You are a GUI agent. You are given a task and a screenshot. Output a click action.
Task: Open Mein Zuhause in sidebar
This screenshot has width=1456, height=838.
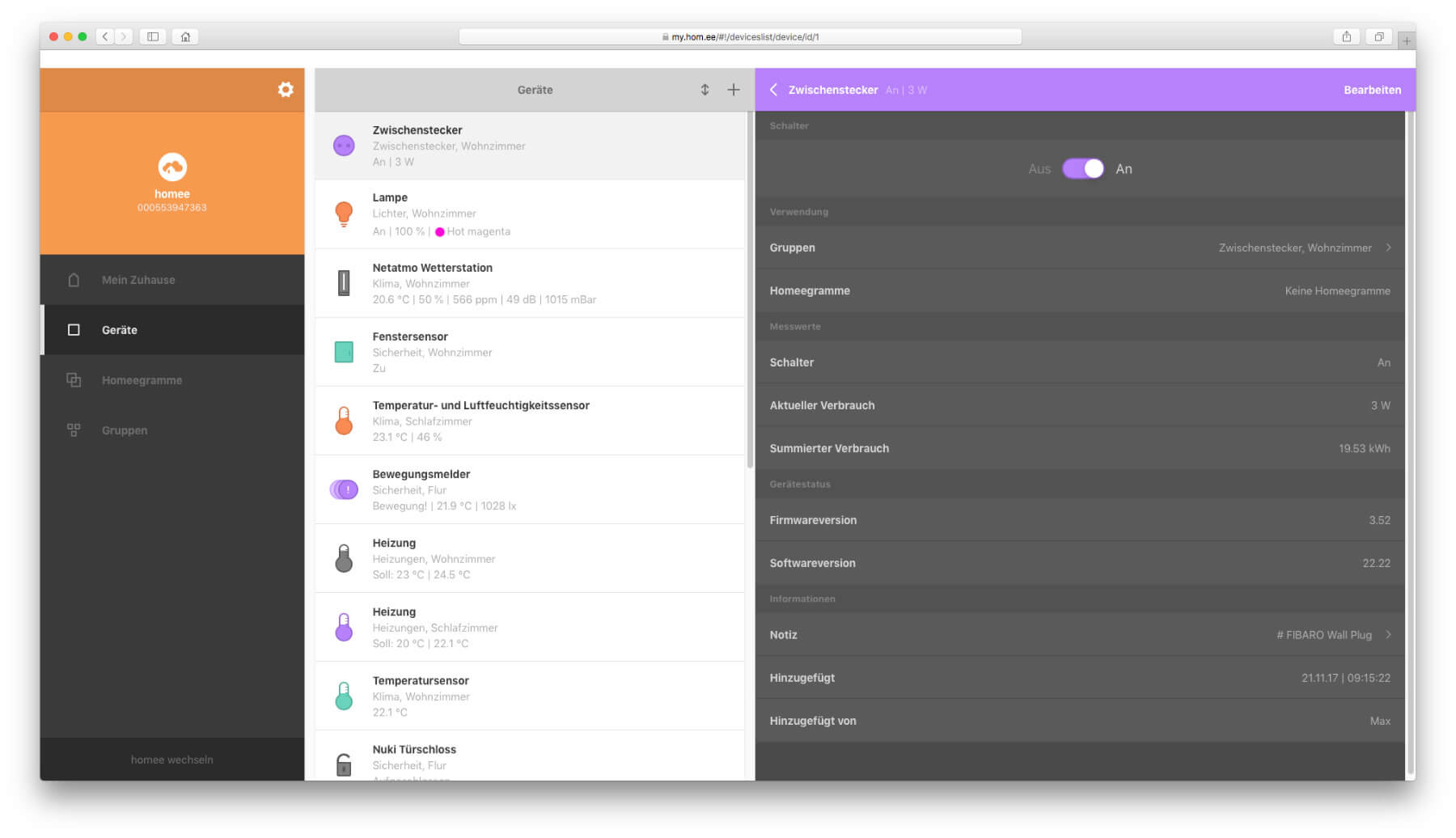pyautogui.click(x=138, y=280)
